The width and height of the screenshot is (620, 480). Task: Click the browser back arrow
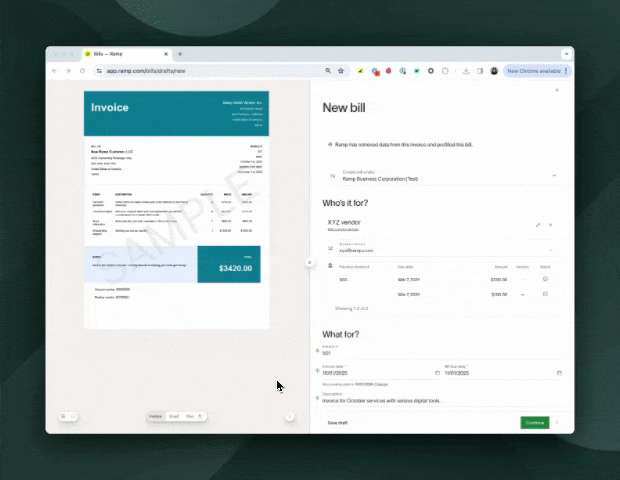55,71
